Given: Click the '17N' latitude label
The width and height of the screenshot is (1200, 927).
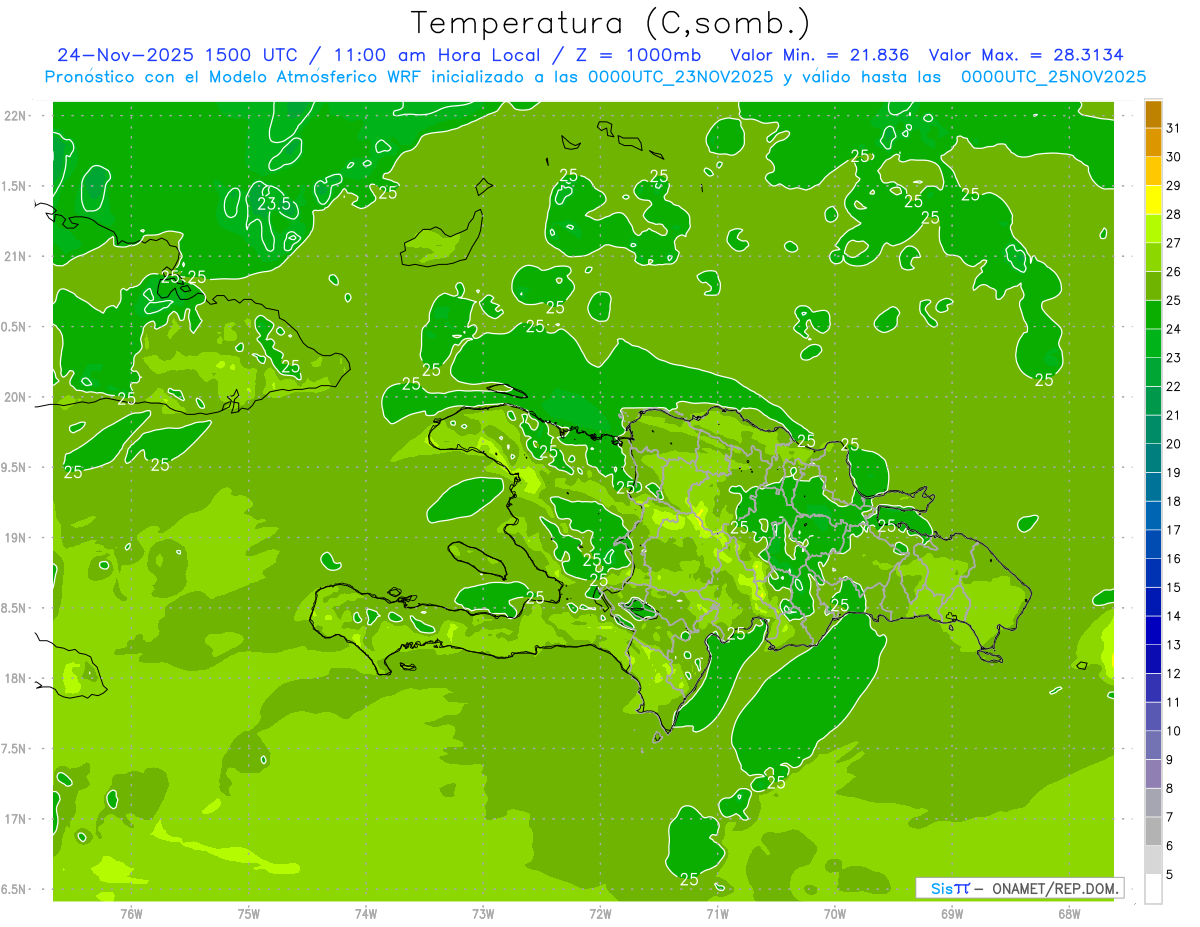Looking at the screenshot, I should (14, 819).
